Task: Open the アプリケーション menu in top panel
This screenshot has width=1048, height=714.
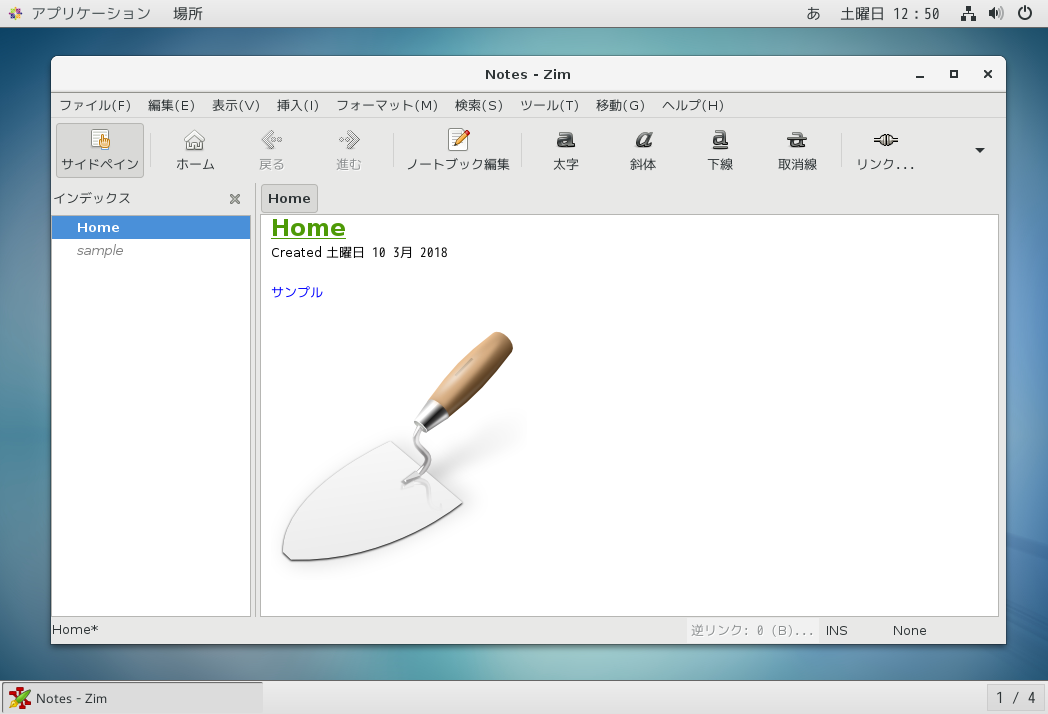Action: 79,13
